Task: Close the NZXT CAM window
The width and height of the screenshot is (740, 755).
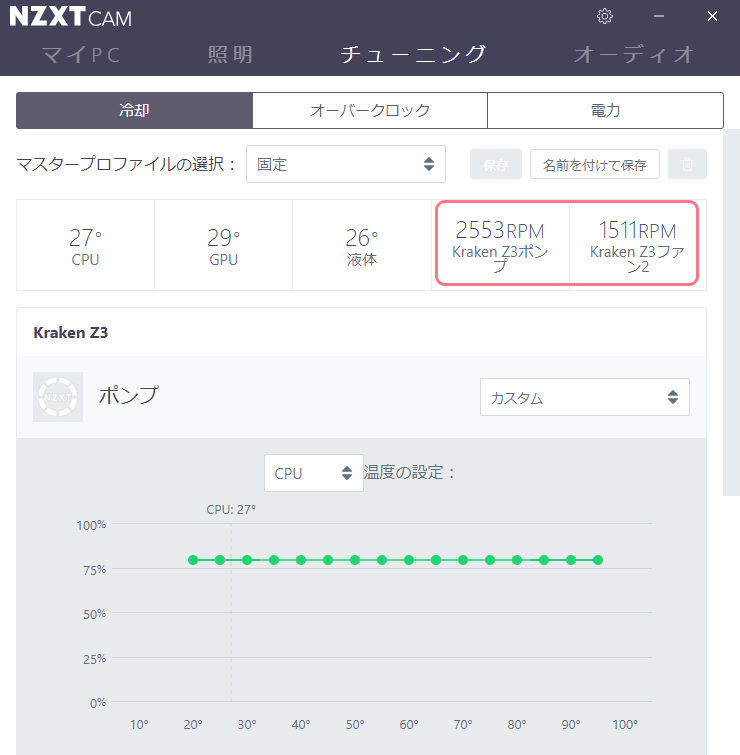Action: 712,16
